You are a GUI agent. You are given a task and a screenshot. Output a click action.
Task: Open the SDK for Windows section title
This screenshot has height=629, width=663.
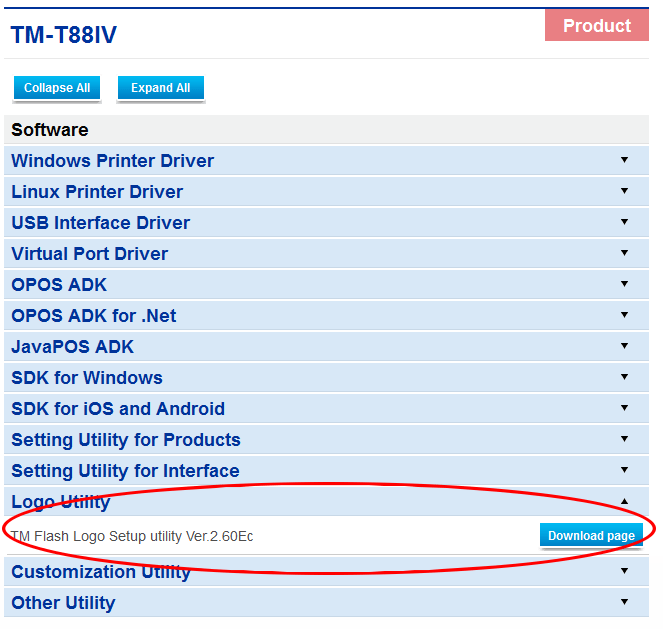87,378
